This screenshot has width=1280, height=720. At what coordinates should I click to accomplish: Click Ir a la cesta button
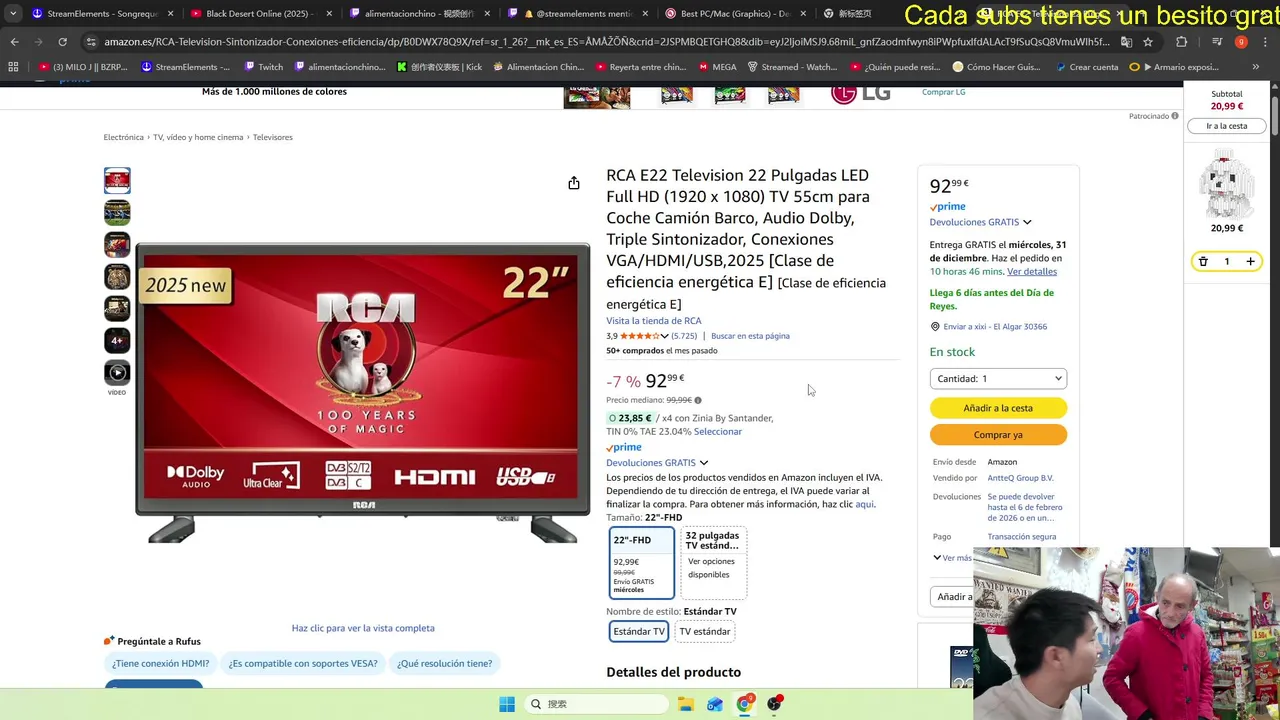point(1226,126)
